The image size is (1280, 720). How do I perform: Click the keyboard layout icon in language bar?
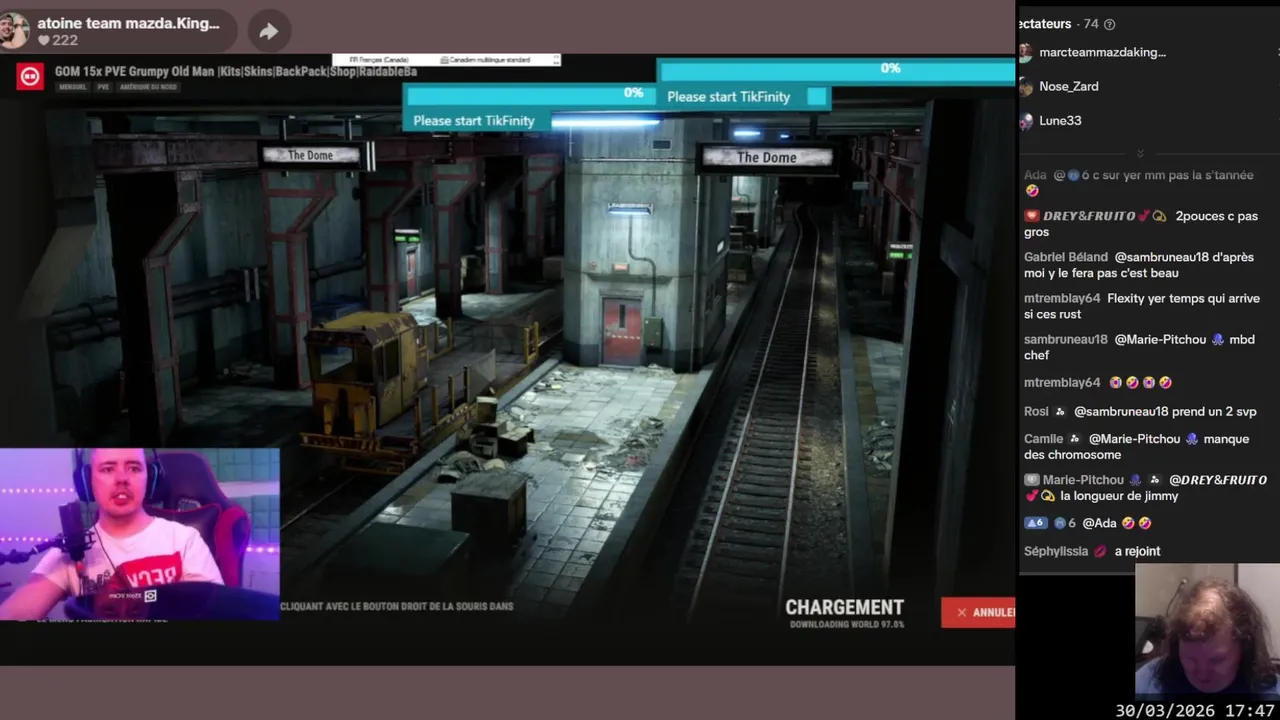click(442, 60)
